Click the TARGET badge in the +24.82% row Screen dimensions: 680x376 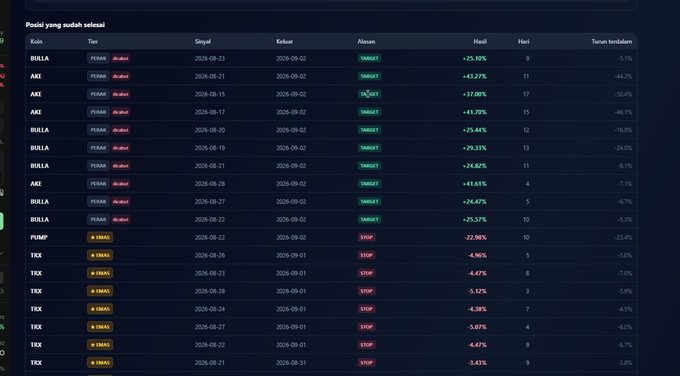[x=369, y=166]
